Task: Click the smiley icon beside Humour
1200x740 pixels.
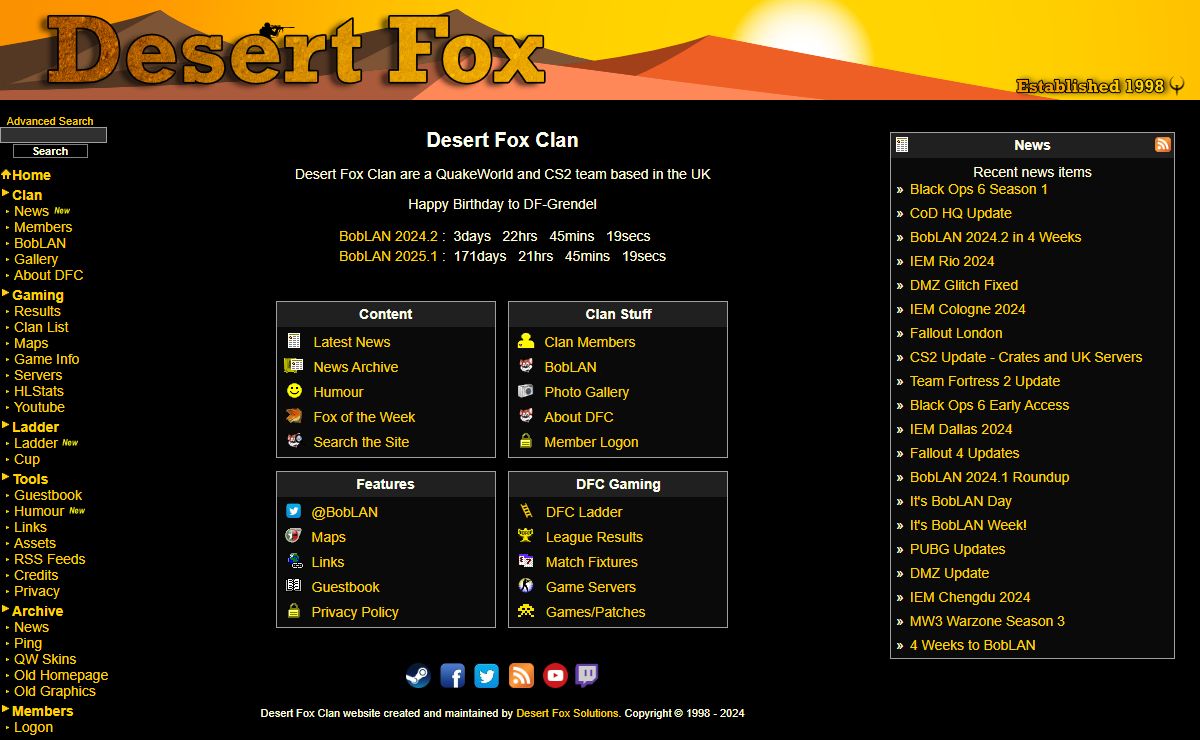Action: [x=294, y=391]
